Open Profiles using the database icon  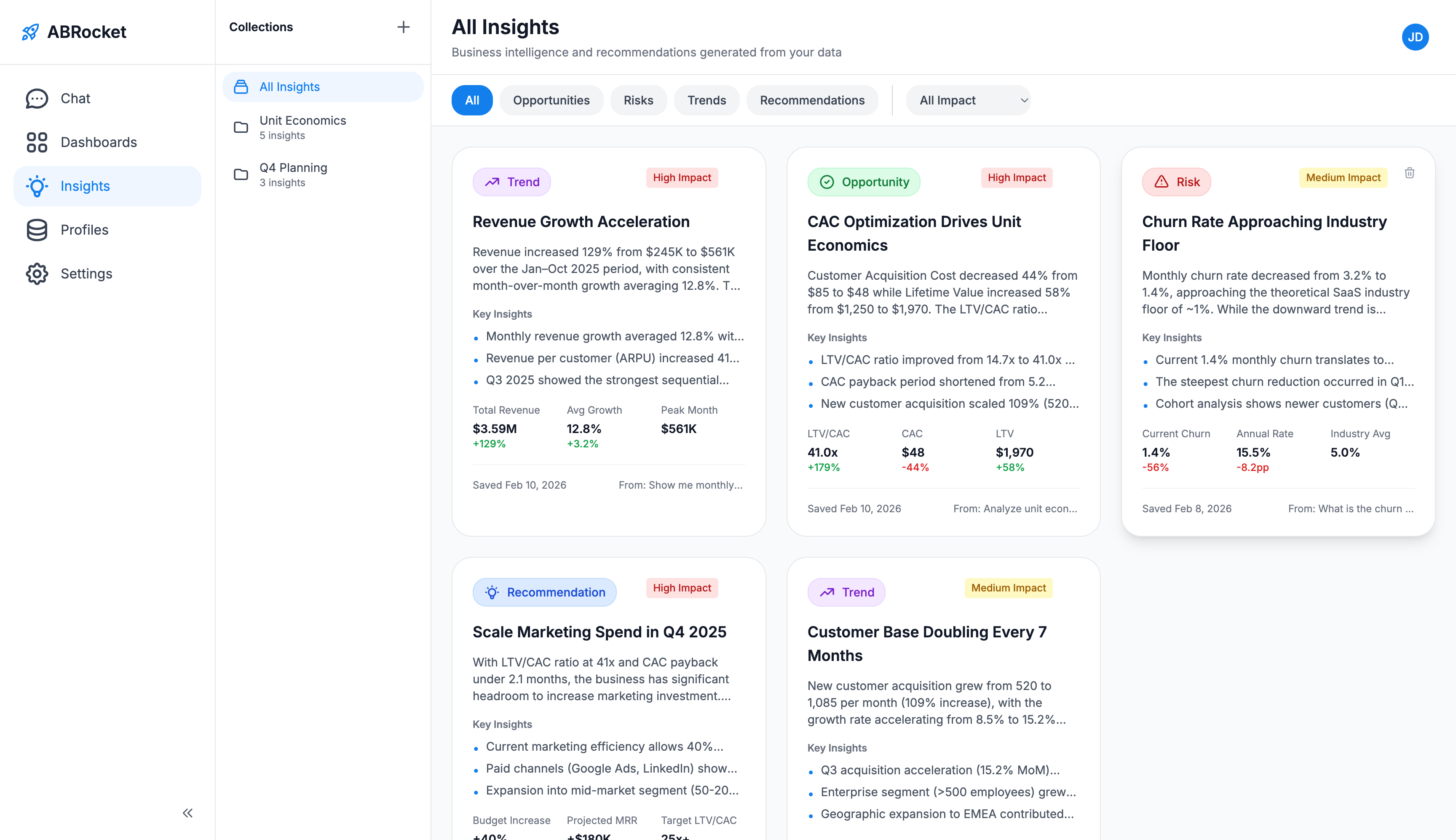tap(36, 230)
